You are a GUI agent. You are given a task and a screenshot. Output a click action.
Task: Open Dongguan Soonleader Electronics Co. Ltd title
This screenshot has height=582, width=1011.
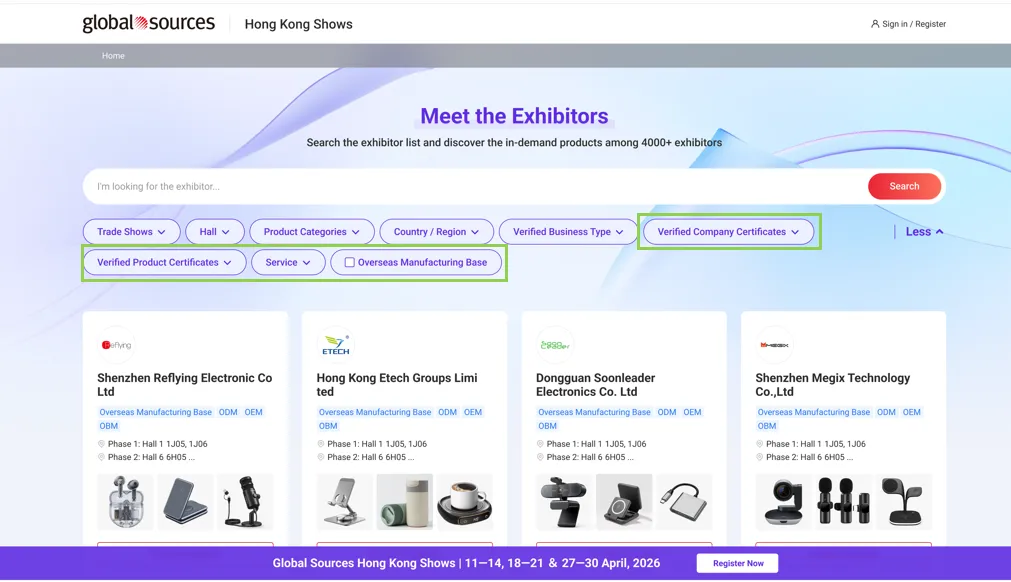pyautogui.click(x=595, y=385)
